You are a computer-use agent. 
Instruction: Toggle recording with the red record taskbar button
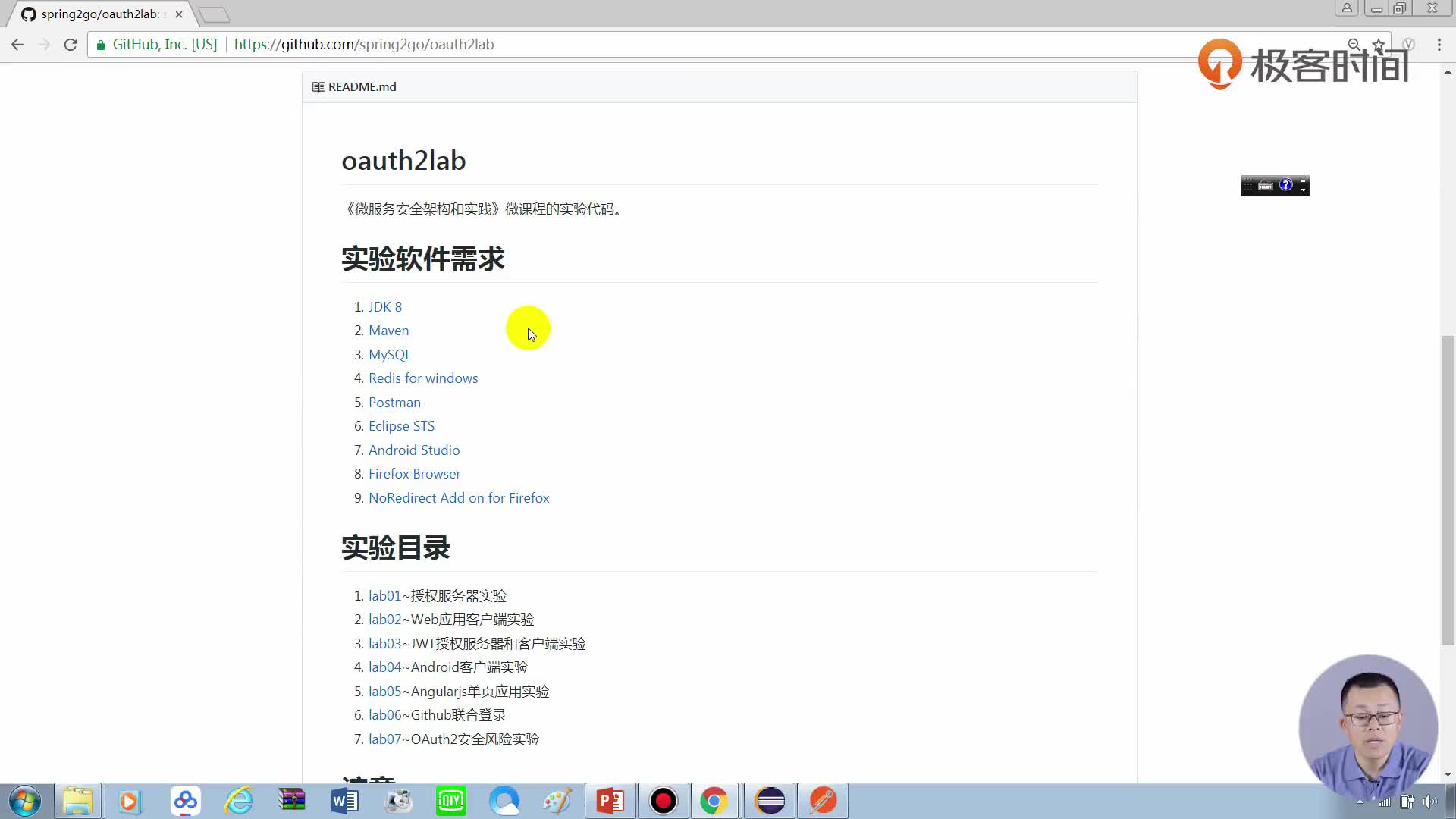point(664,801)
